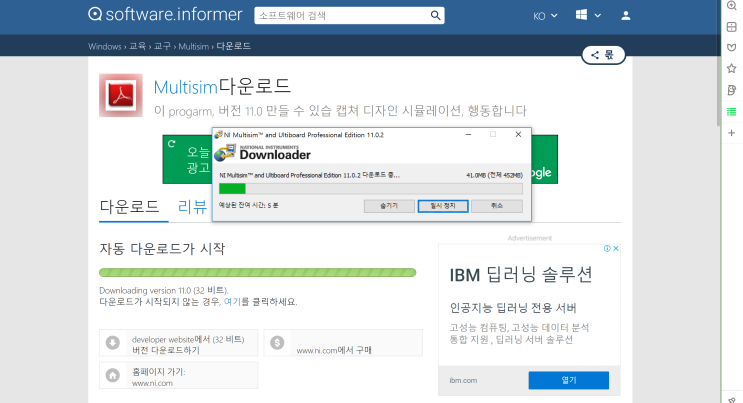Click the Downloader dialog progress bar
The height and width of the screenshot is (403, 743).
(x=371, y=189)
